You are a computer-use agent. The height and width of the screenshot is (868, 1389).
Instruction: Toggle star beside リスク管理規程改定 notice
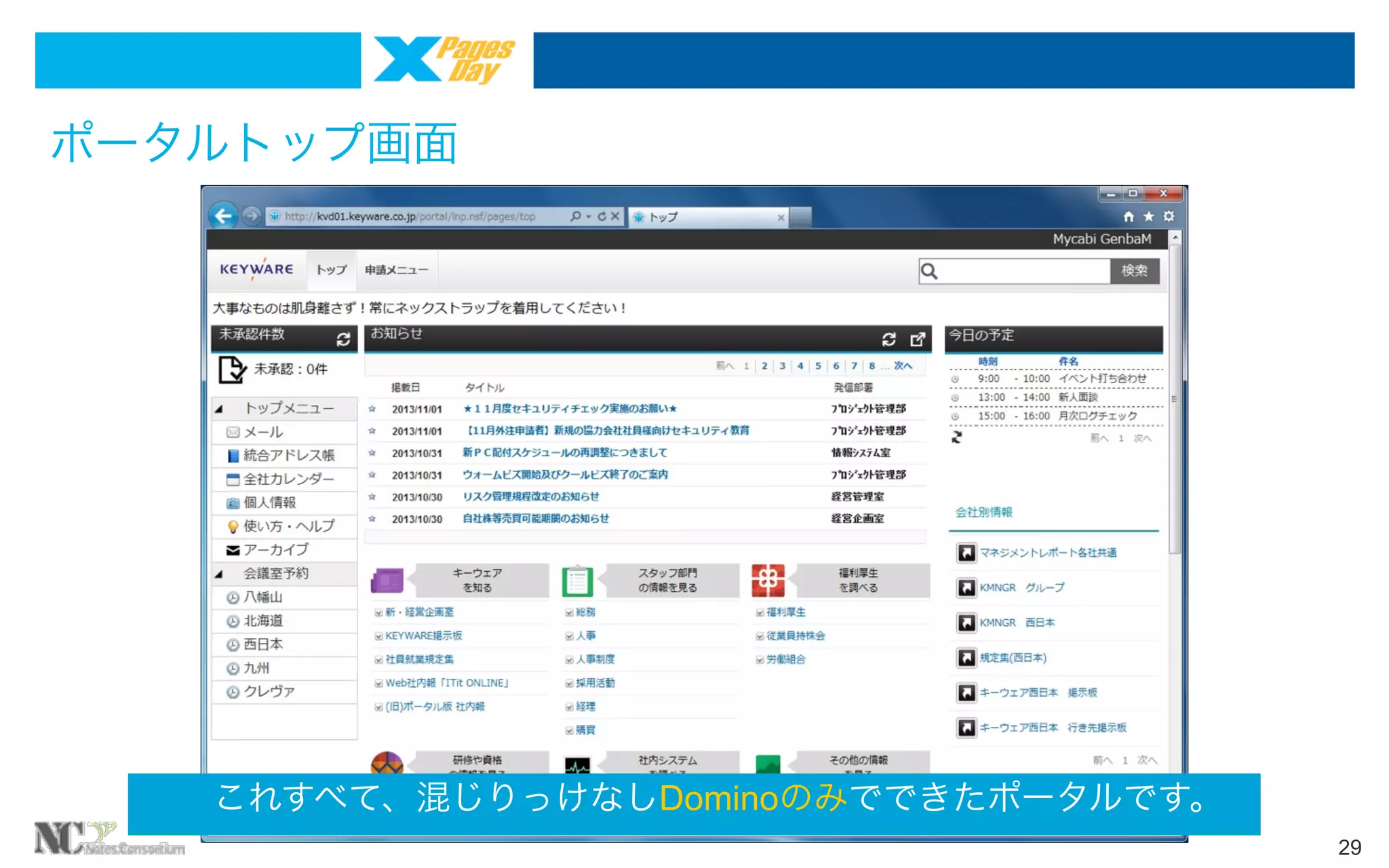[372, 497]
